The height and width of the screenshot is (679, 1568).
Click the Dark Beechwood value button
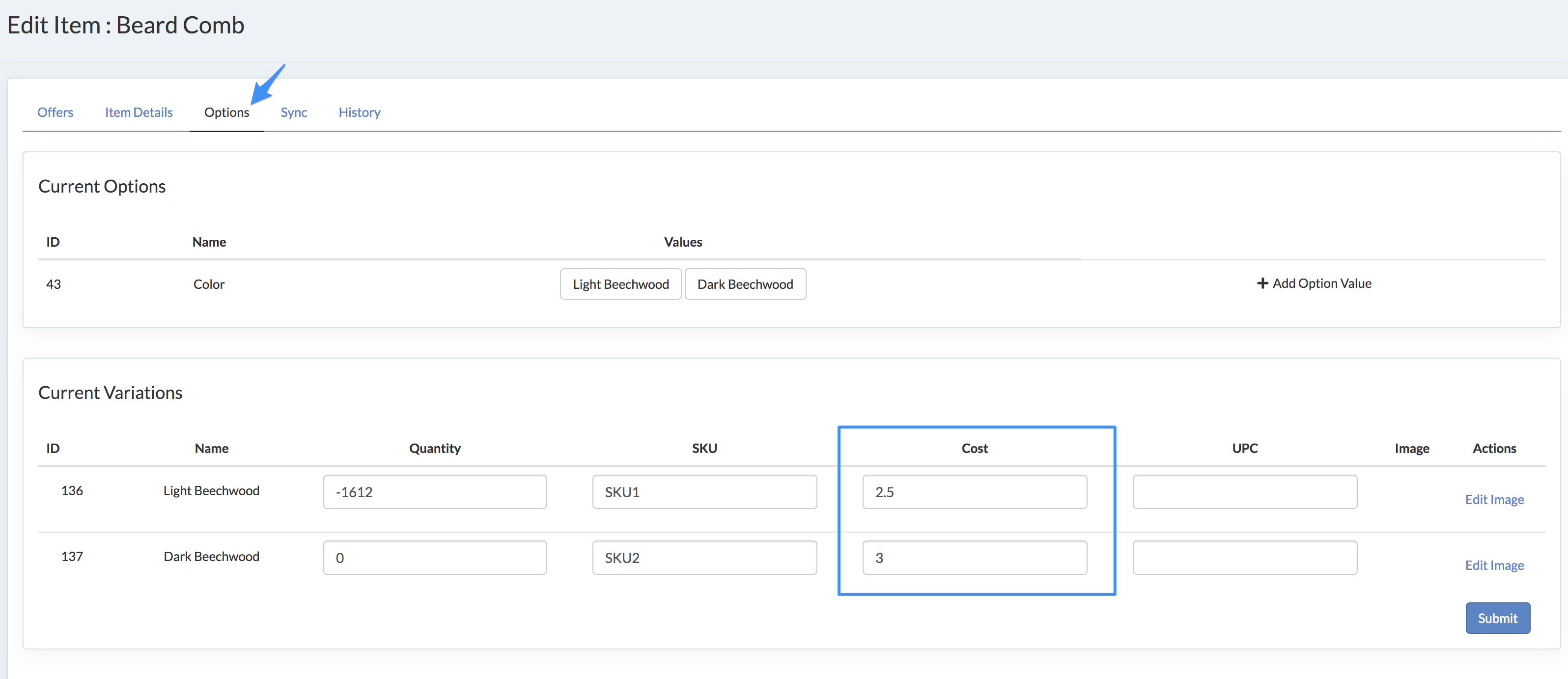pyautogui.click(x=745, y=284)
